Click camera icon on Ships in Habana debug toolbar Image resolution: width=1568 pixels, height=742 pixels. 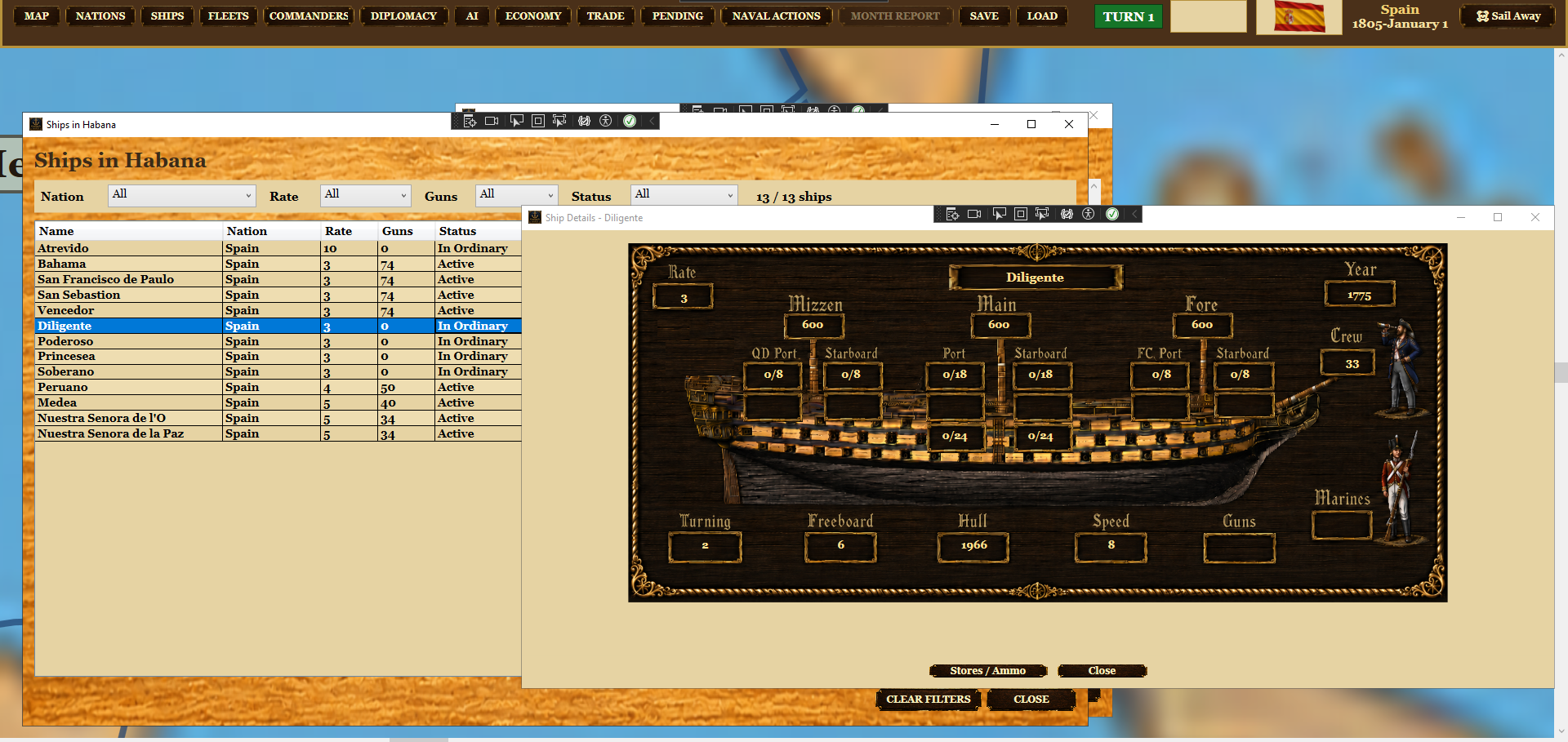pyautogui.click(x=492, y=121)
